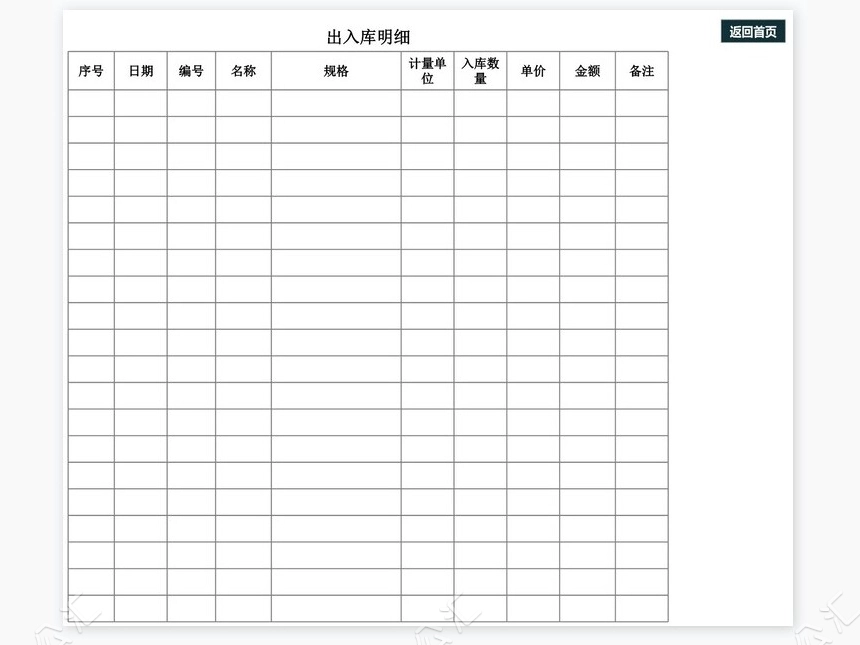The image size is (860, 645).
Task: Select the first empty 日期 cell
Action: [x=142, y=101]
